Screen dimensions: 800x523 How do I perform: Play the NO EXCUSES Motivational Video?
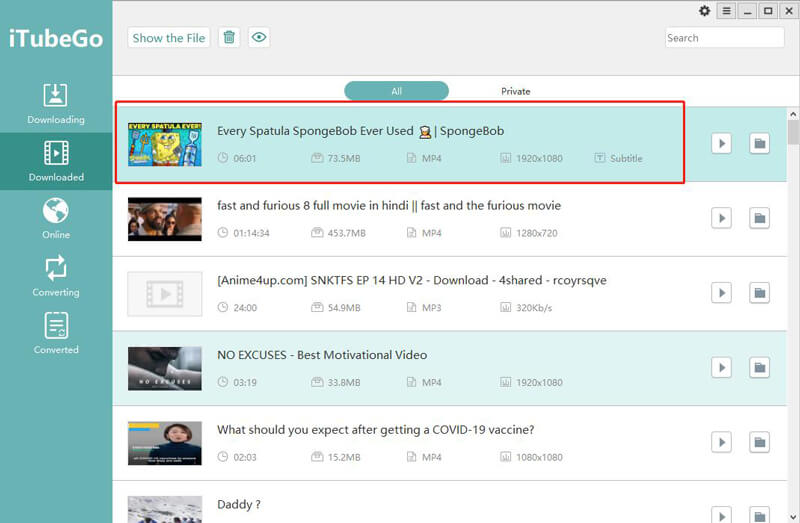tap(721, 367)
